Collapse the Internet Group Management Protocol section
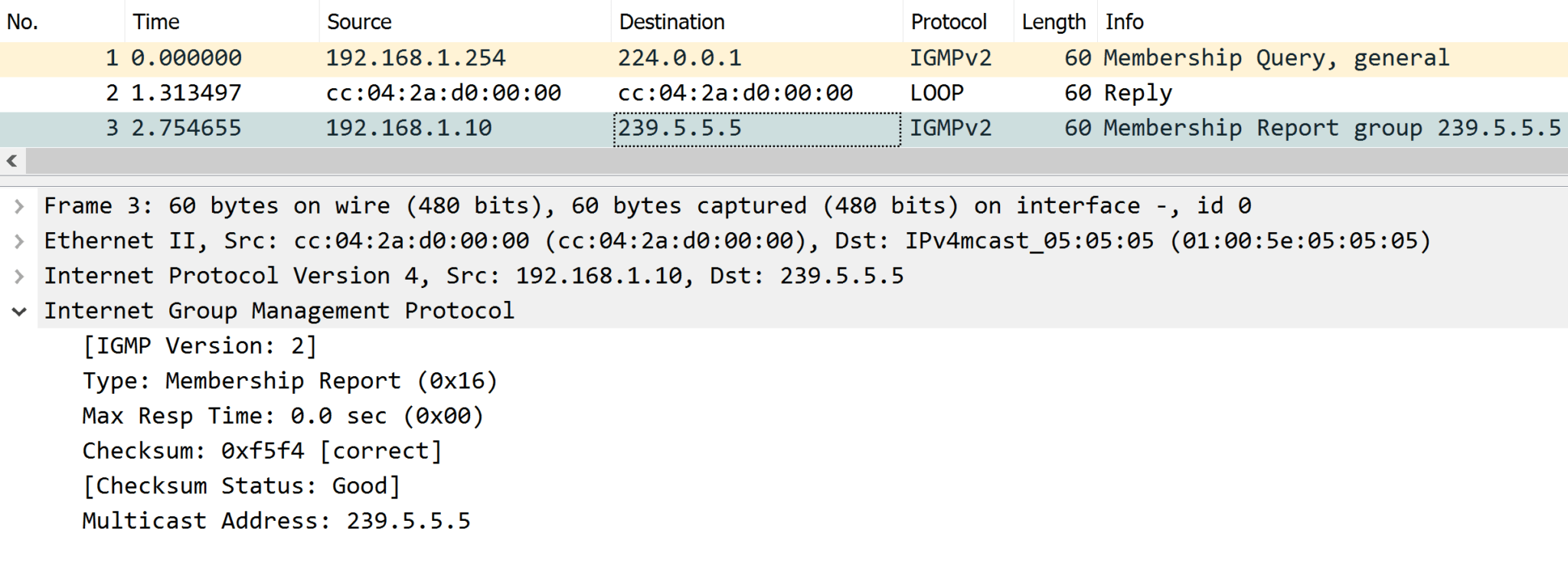Image resolution: width=1568 pixels, height=563 pixels. (x=20, y=310)
